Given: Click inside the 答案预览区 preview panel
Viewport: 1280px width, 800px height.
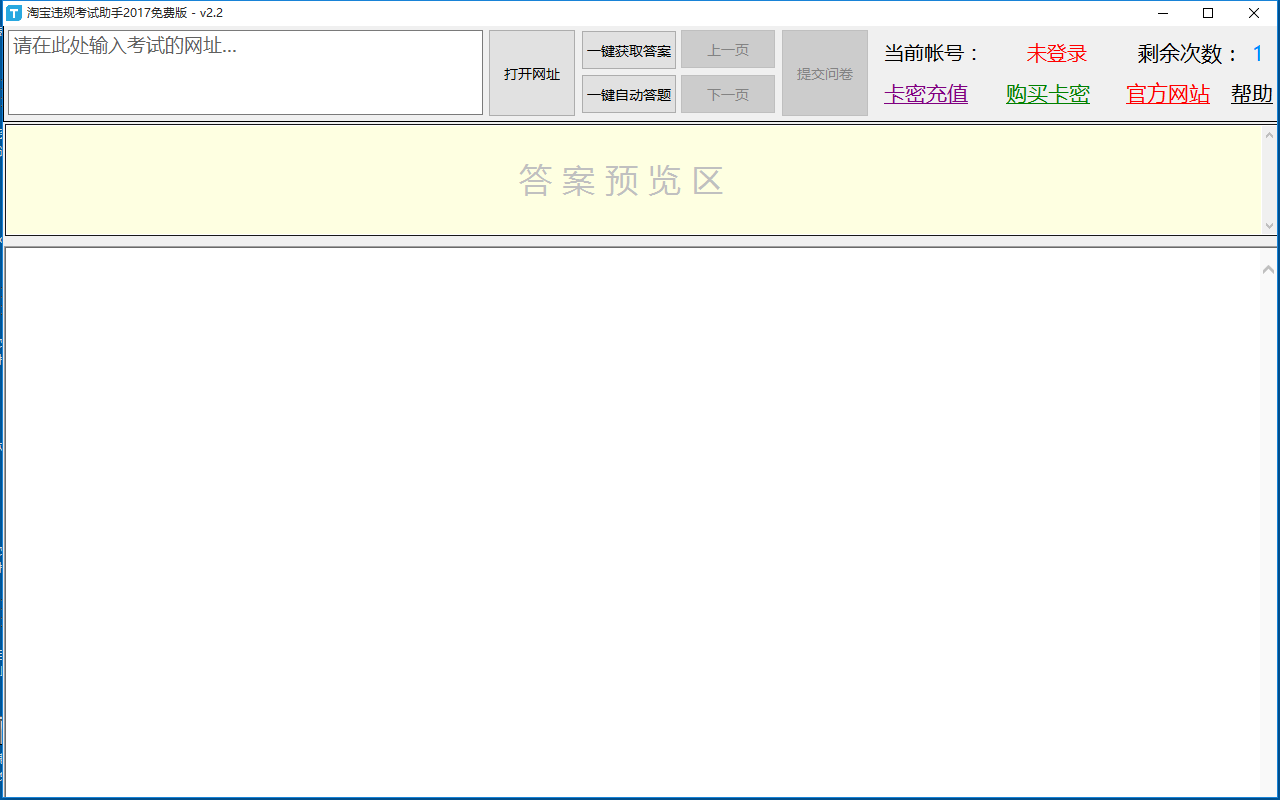Looking at the screenshot, I should coord(620,180).
